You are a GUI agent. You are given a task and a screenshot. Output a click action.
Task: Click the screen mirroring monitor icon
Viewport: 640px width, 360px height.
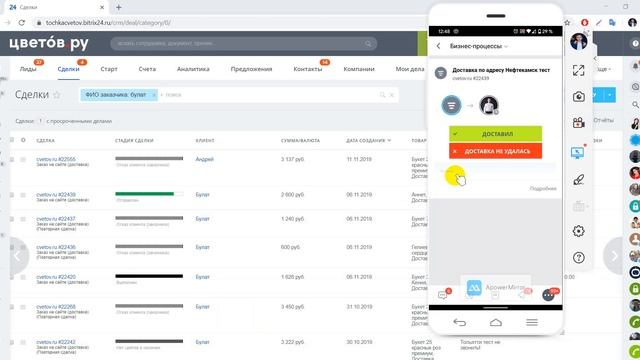578,153
